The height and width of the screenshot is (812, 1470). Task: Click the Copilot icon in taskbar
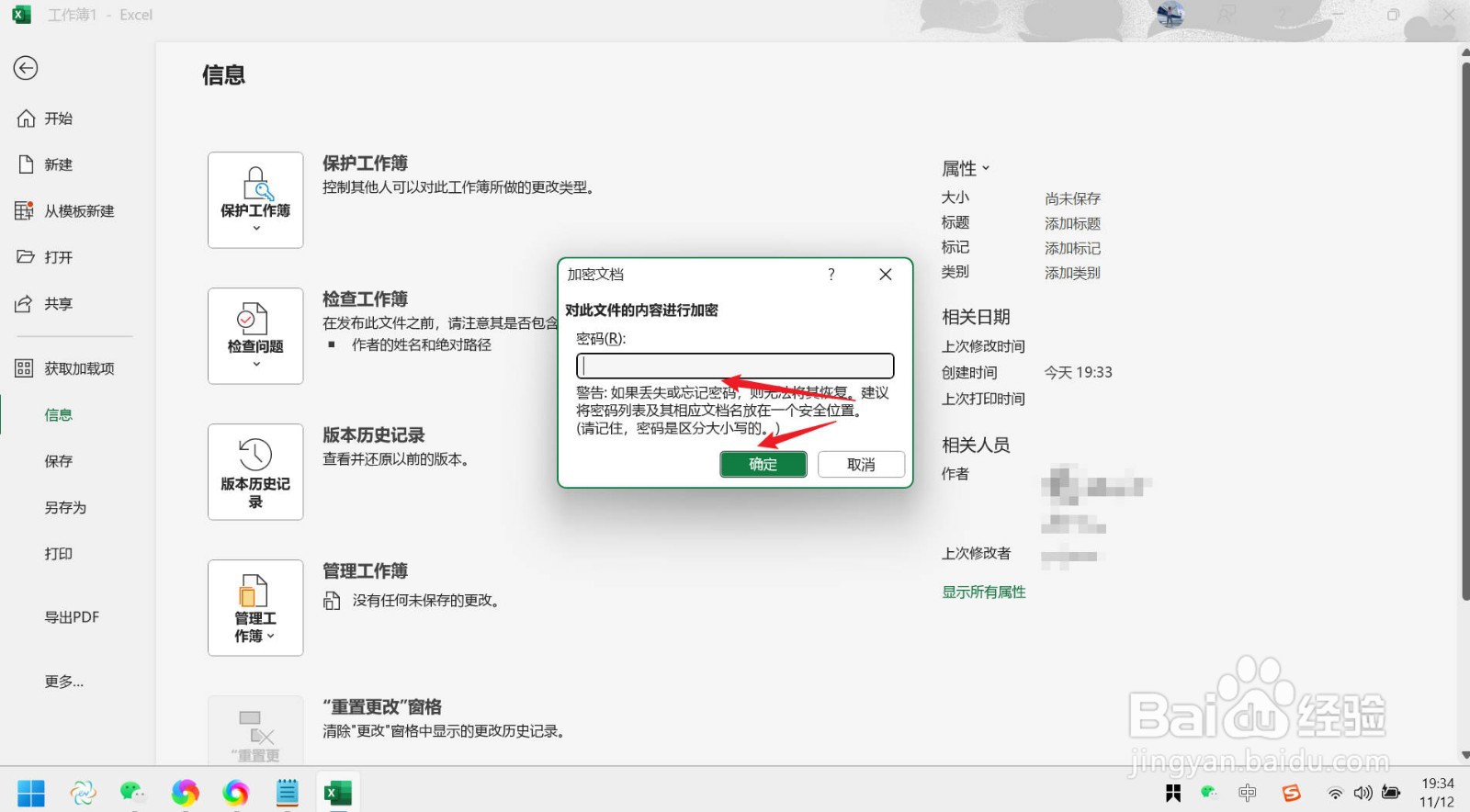tap(83, 793)
